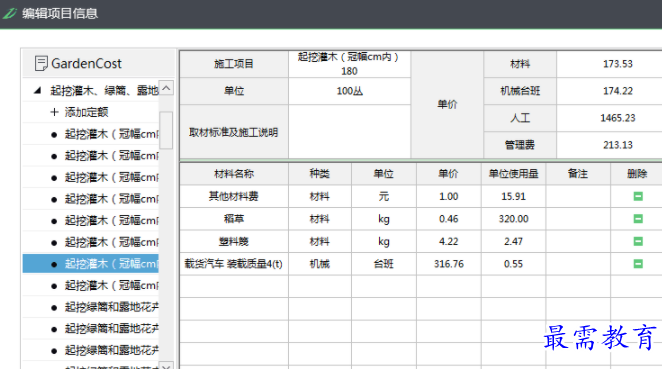The image size is (665, 369).
Task: Delete the 载货汽车 row with green minus icon
Action: tap(638, 264)
